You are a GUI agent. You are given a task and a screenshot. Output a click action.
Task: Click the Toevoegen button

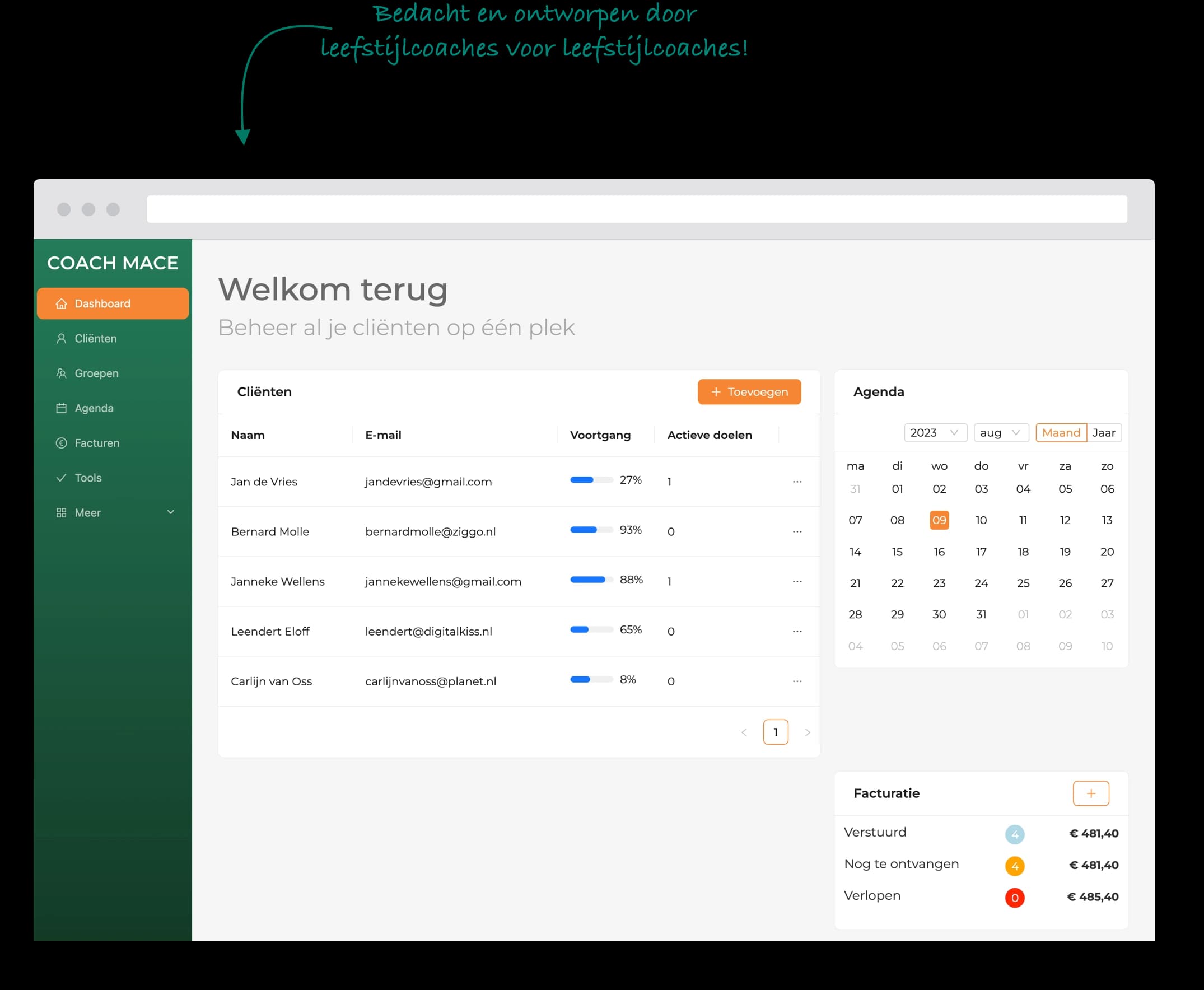tap(749, 392)
